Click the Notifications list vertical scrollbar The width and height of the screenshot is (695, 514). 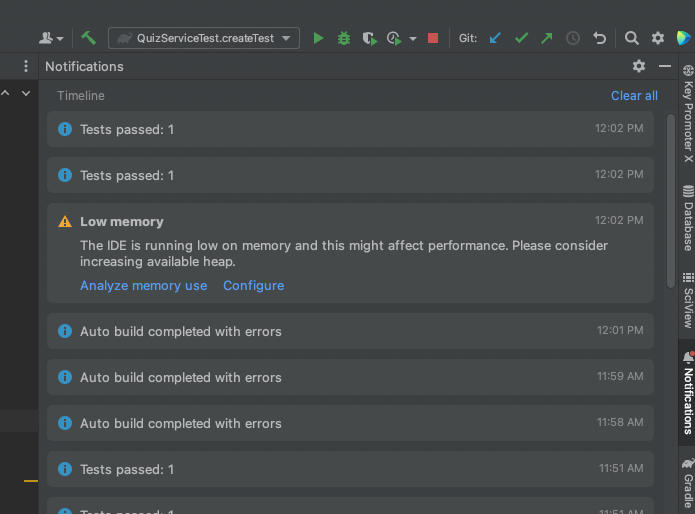671,201
